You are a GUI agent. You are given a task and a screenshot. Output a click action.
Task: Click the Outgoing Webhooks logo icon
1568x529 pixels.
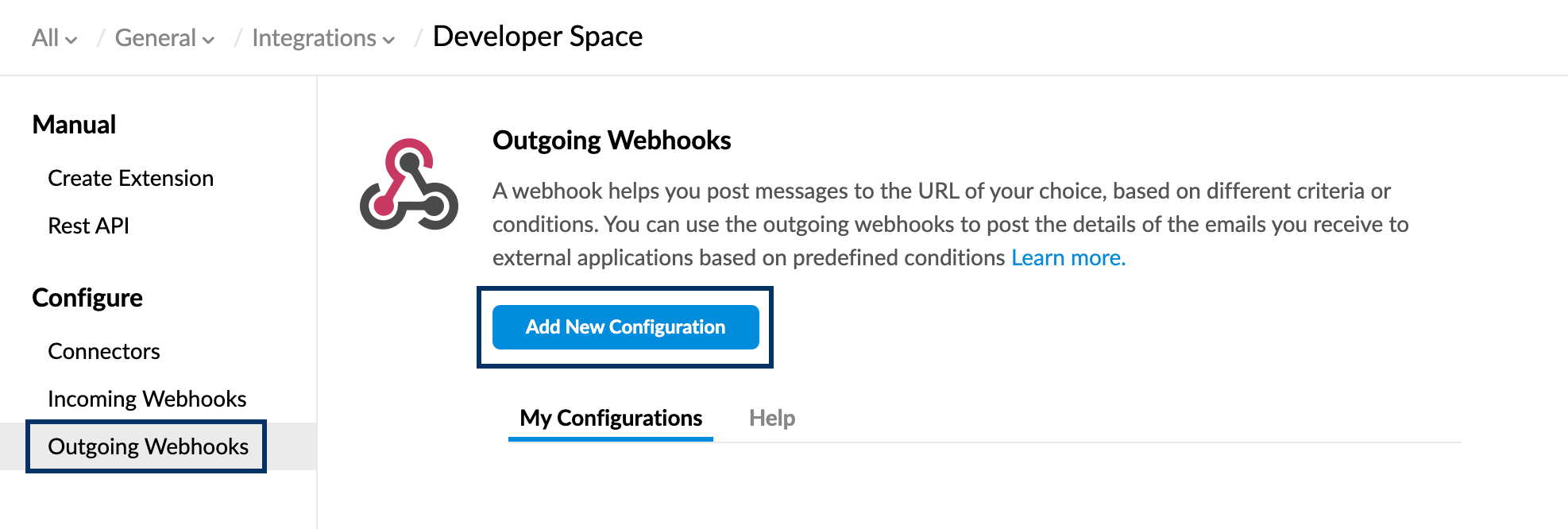pos(408,184)
